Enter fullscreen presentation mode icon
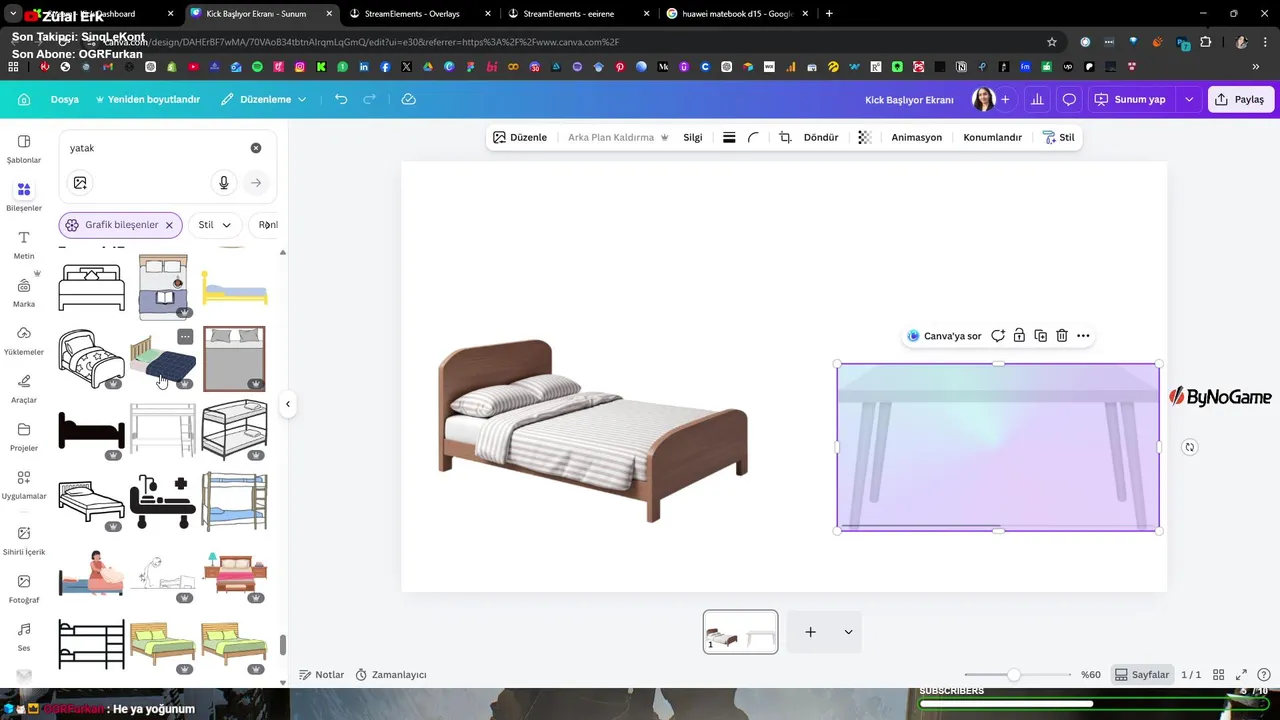 coord(1241,675)
